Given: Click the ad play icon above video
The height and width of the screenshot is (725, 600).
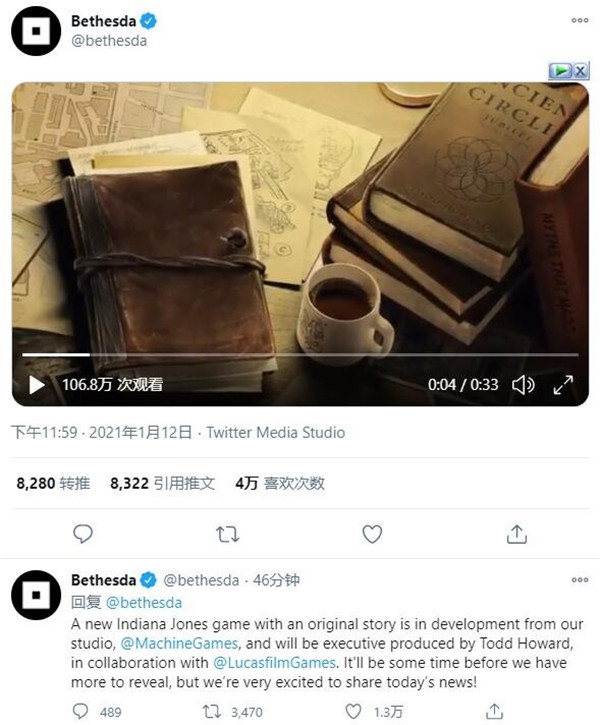Looking at the screenshot, I should click(x=560, y=71).
